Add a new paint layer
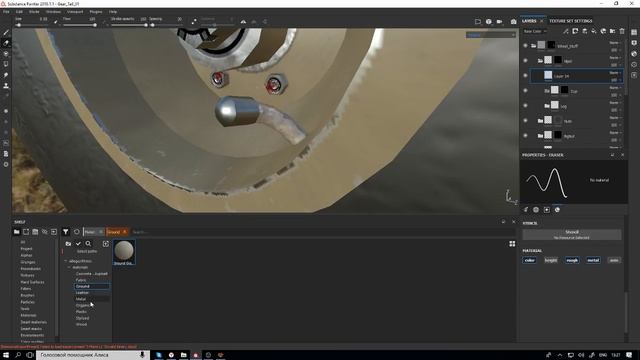 coord(584,31)
